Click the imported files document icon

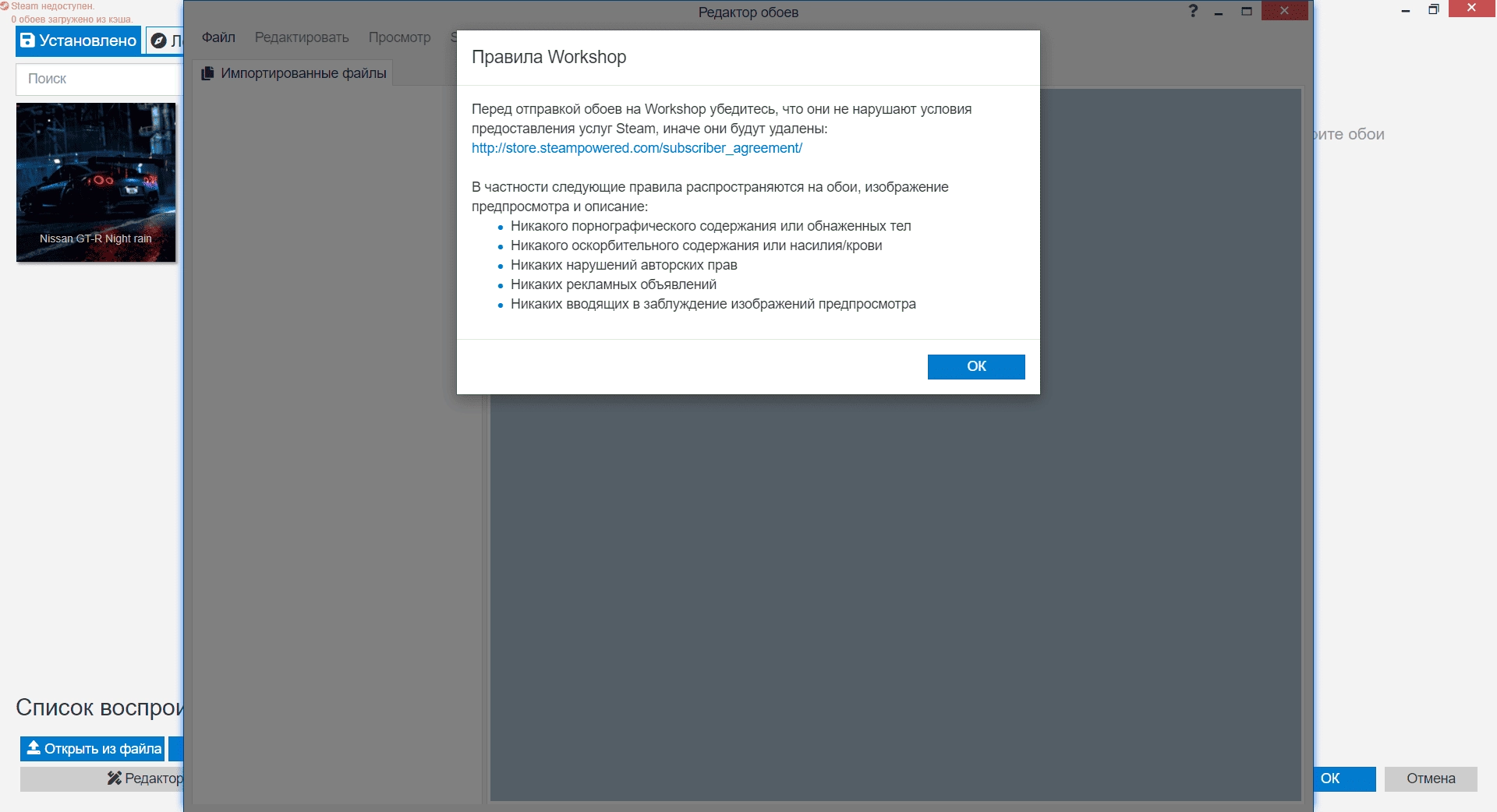(x=207, y=73)
